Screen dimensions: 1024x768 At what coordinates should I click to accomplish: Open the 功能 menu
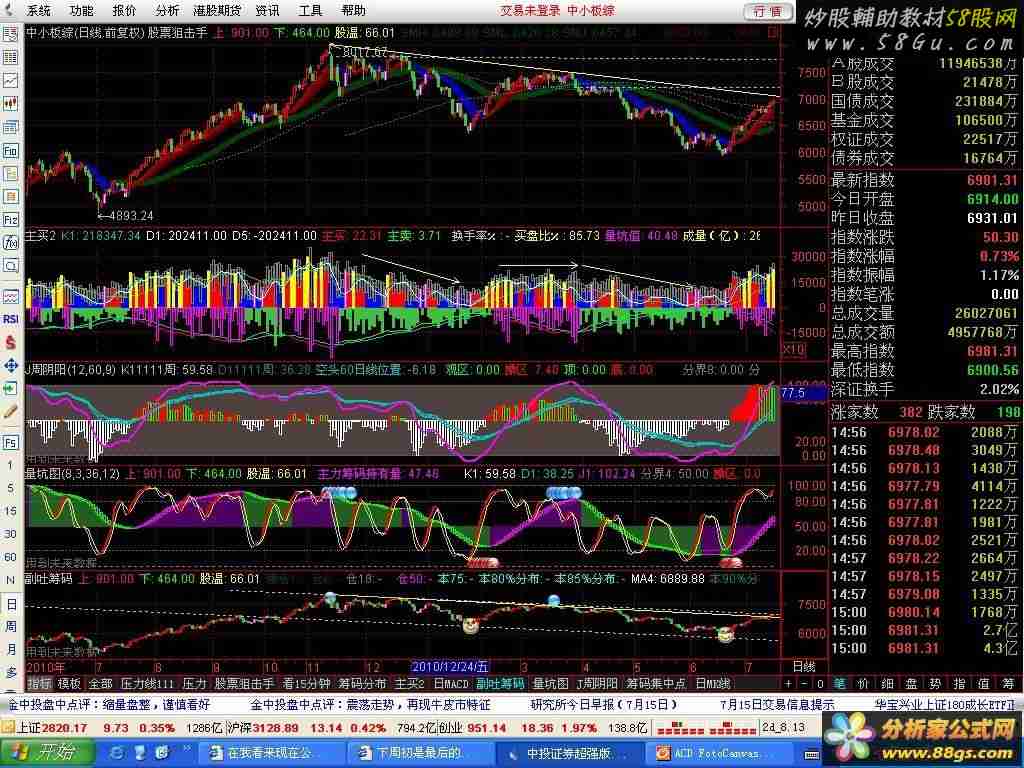[x=81, y=10]
